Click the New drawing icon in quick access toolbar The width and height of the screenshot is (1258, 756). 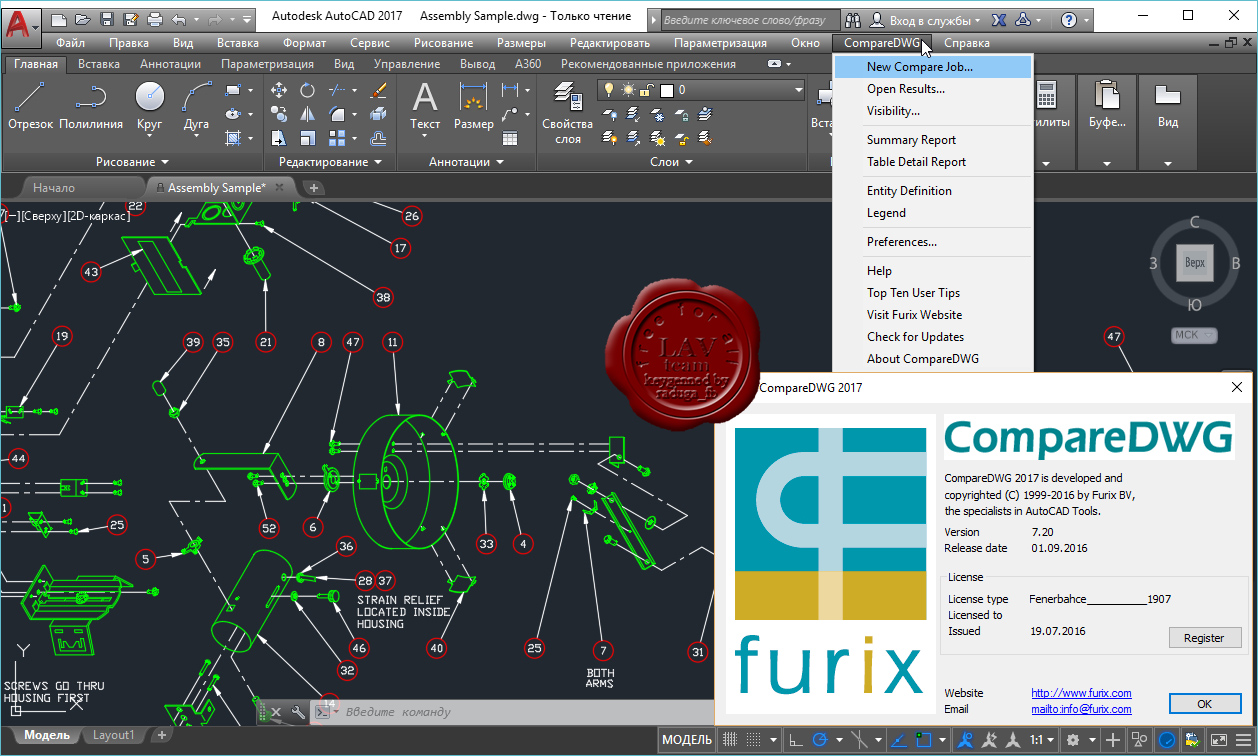(58, 19)
